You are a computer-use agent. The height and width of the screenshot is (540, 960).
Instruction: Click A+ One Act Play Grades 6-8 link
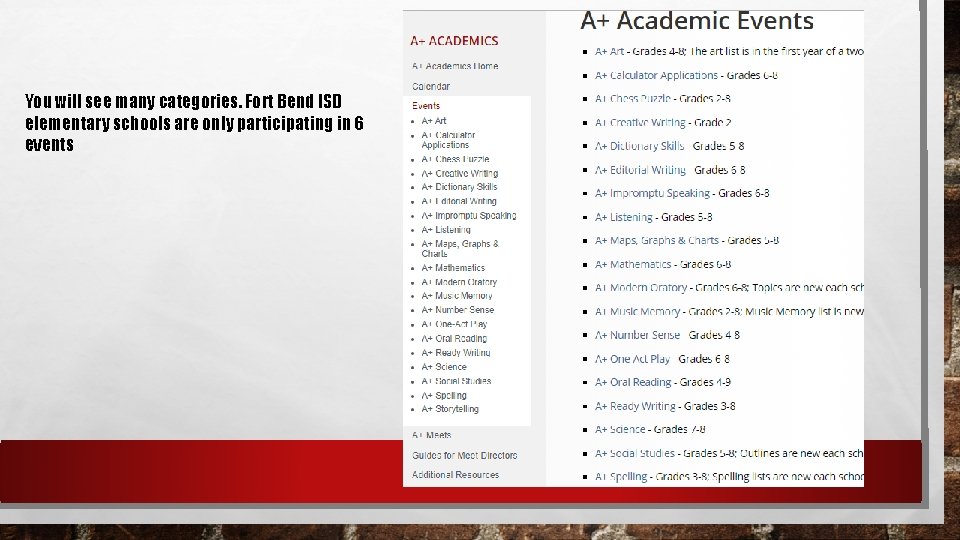tap(632, 359)
